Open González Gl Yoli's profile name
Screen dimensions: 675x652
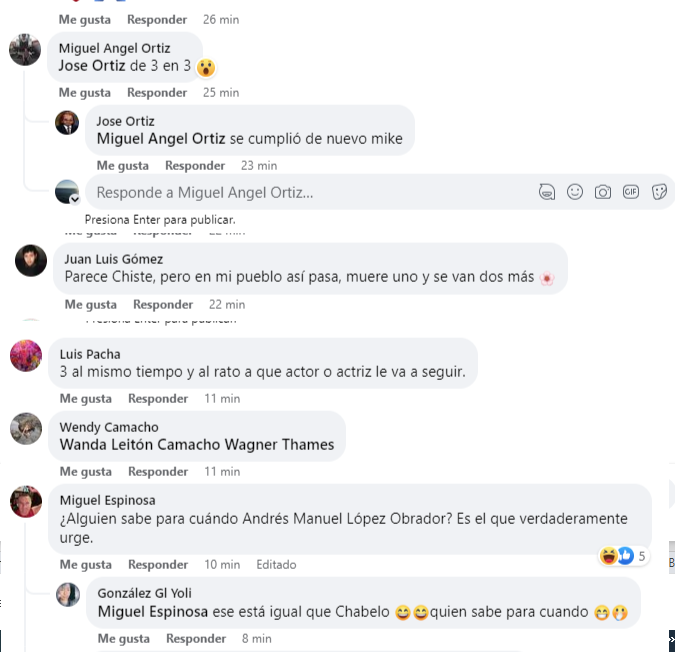click(145, 593)
